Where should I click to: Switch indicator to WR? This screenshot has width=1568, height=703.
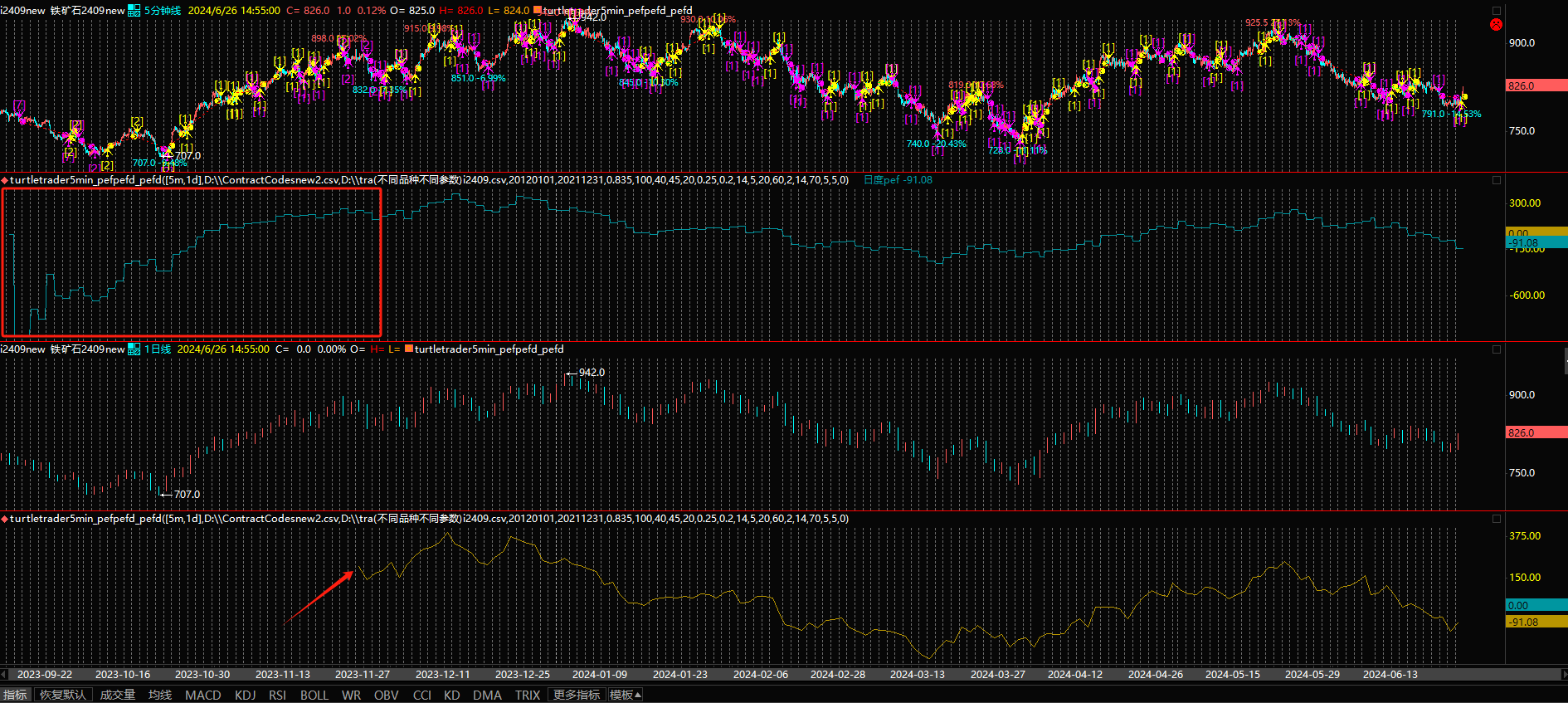[x=352, y=695]
